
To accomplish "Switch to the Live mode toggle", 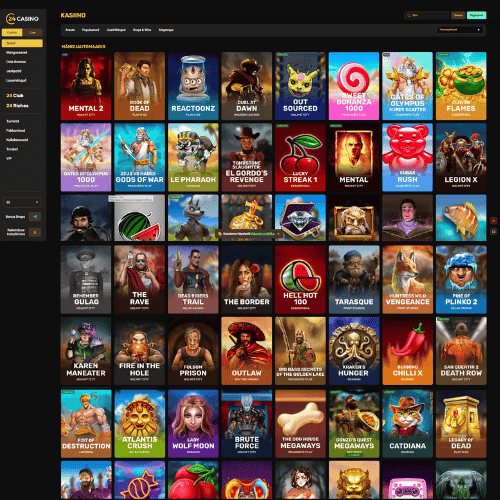I will [32, 32].
